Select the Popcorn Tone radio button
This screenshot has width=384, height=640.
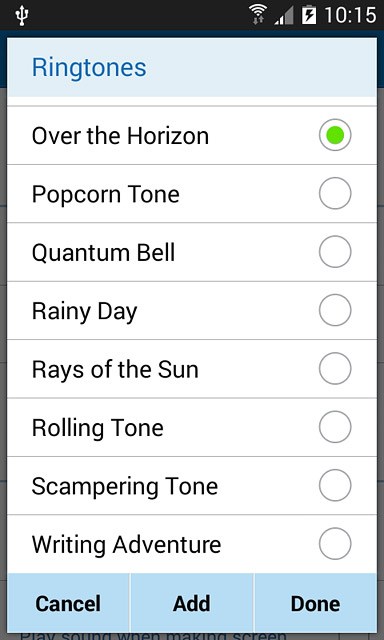[335, 193]
